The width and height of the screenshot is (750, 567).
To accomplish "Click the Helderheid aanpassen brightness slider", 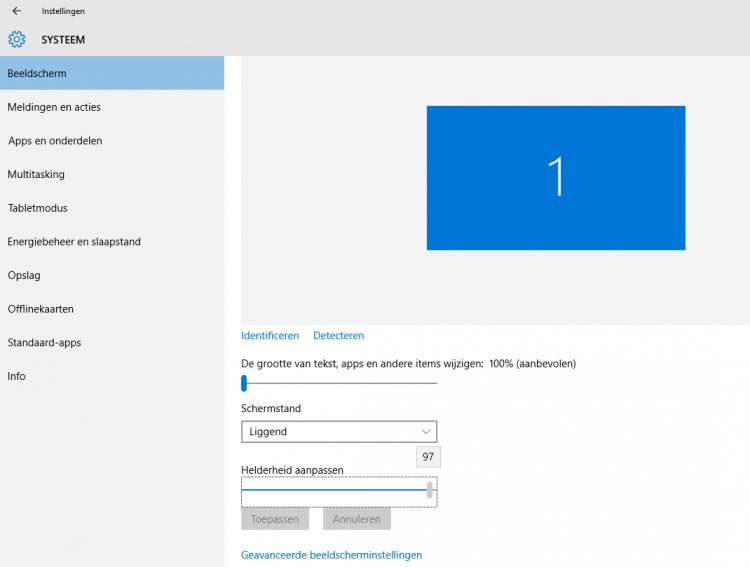I will coord(429,490).
